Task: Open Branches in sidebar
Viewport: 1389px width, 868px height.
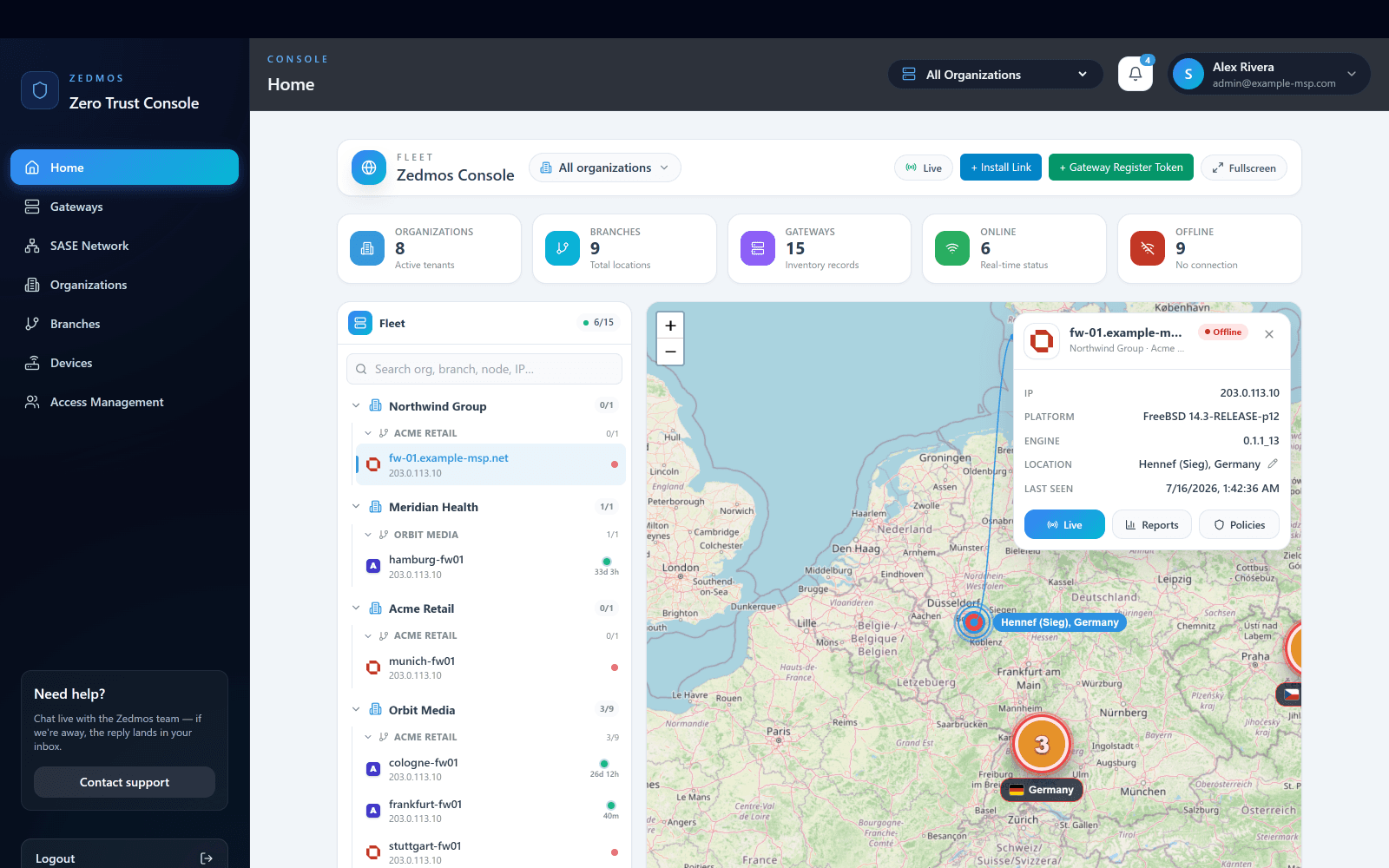Action: coord(124,324)
